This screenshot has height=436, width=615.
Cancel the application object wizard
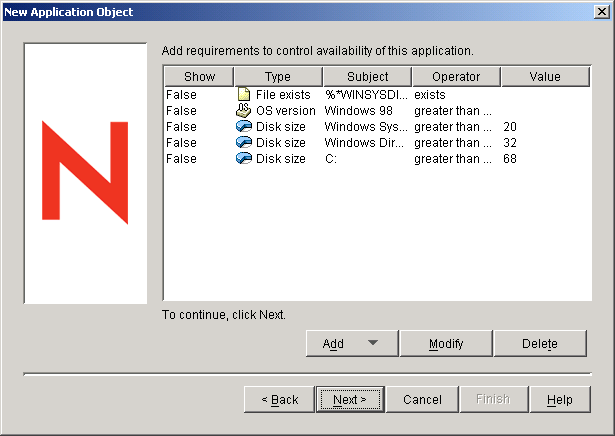point(422,399)
